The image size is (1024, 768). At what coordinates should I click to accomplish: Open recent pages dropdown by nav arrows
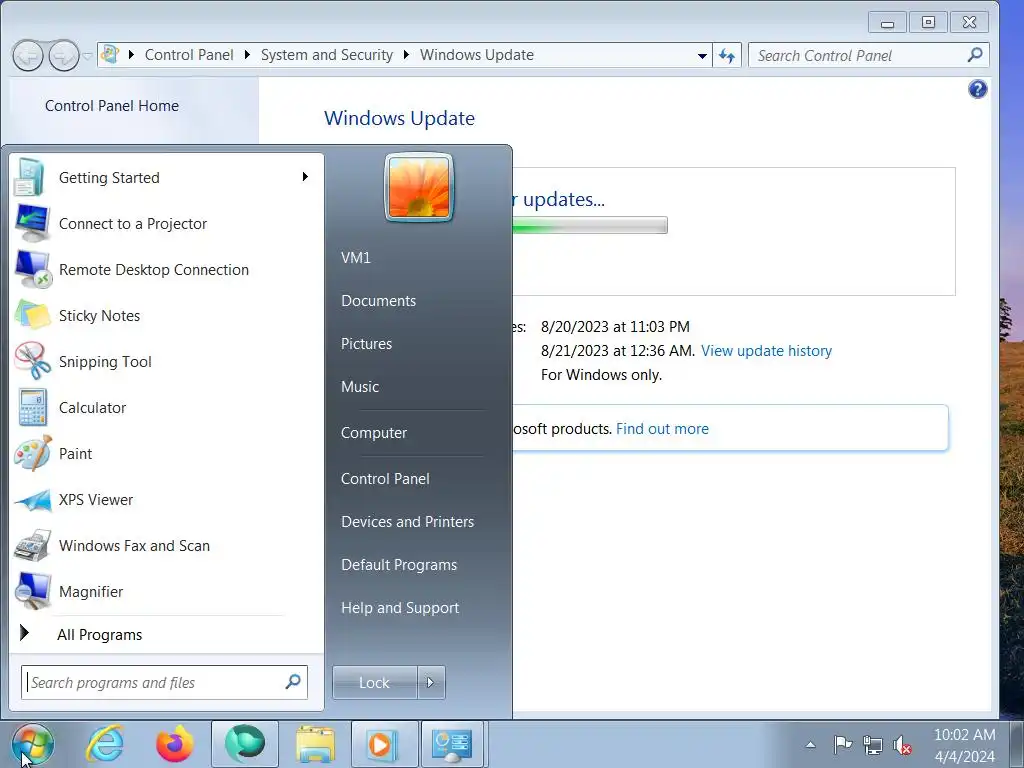pyautogui.click(x=88, y=56)
